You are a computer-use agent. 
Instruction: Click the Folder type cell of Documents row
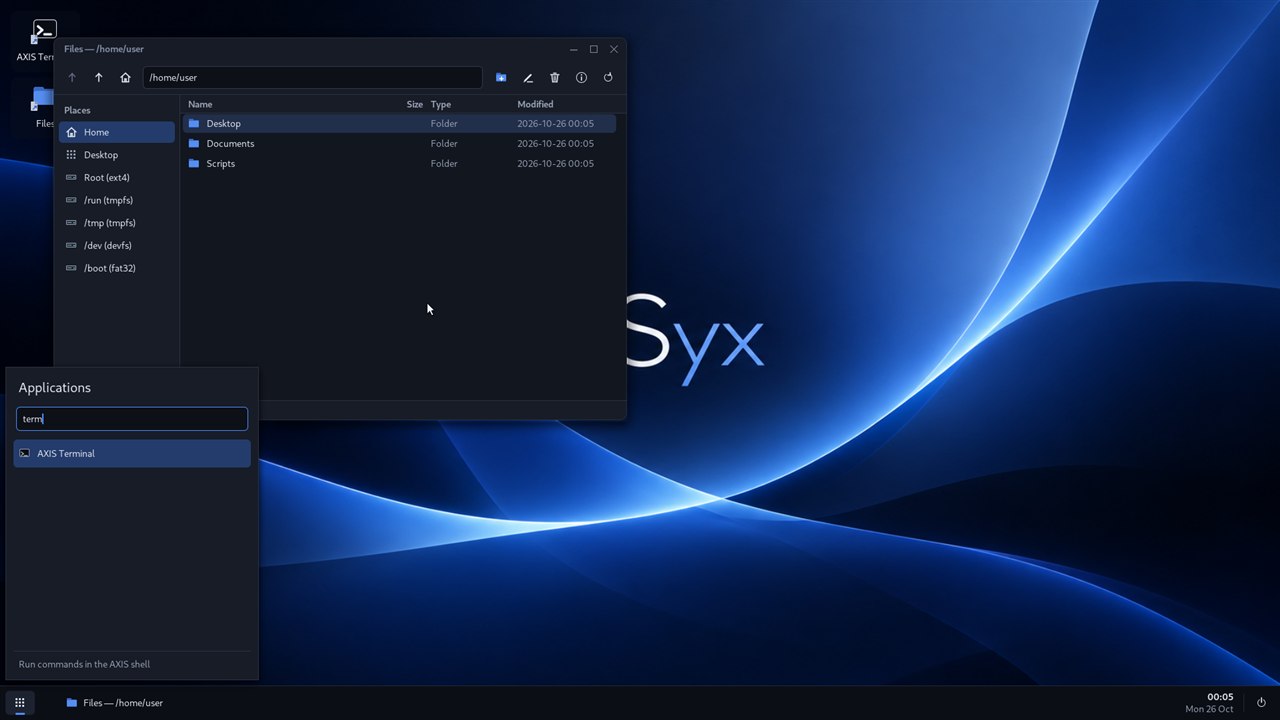click(444, 144)
